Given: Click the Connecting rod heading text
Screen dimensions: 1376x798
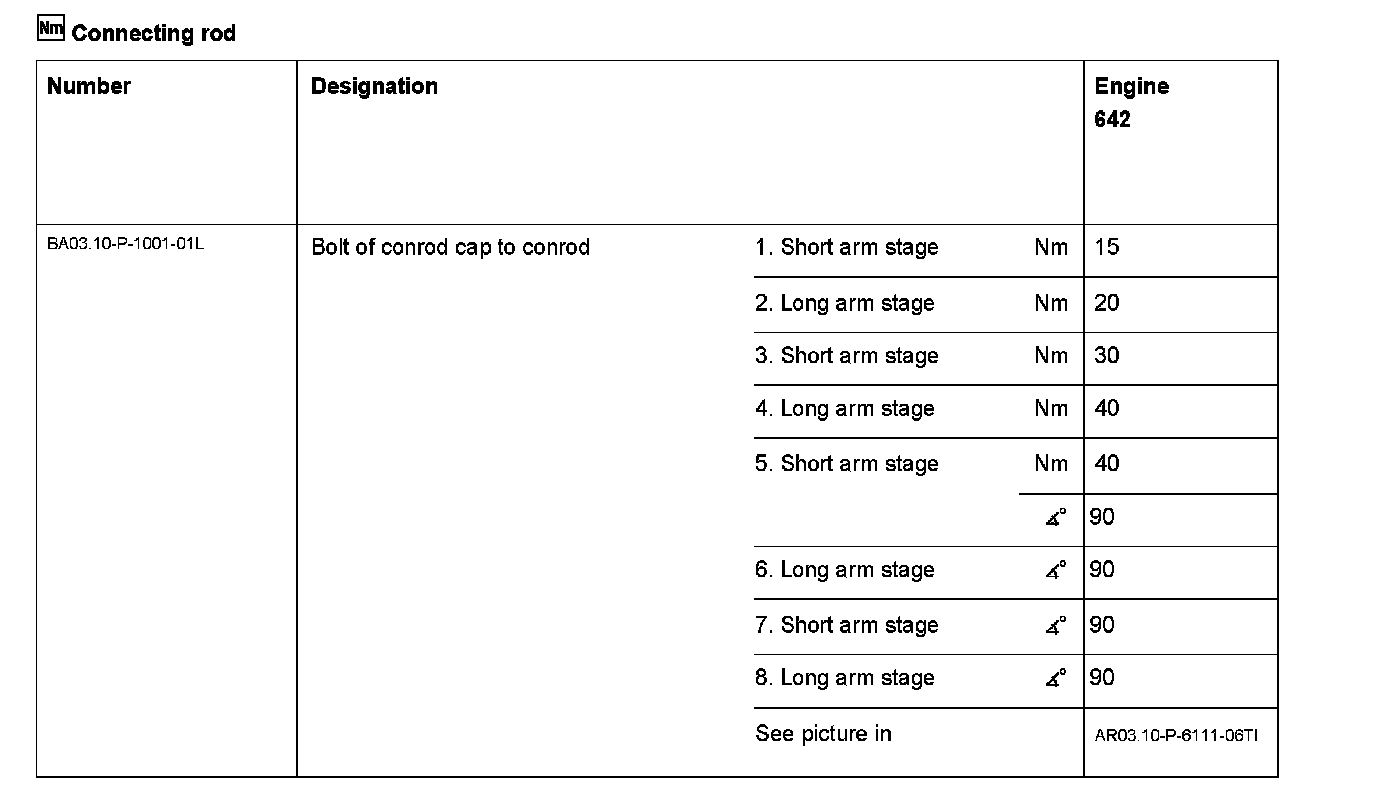Looking at the screenshot, I should coord(153,33).
